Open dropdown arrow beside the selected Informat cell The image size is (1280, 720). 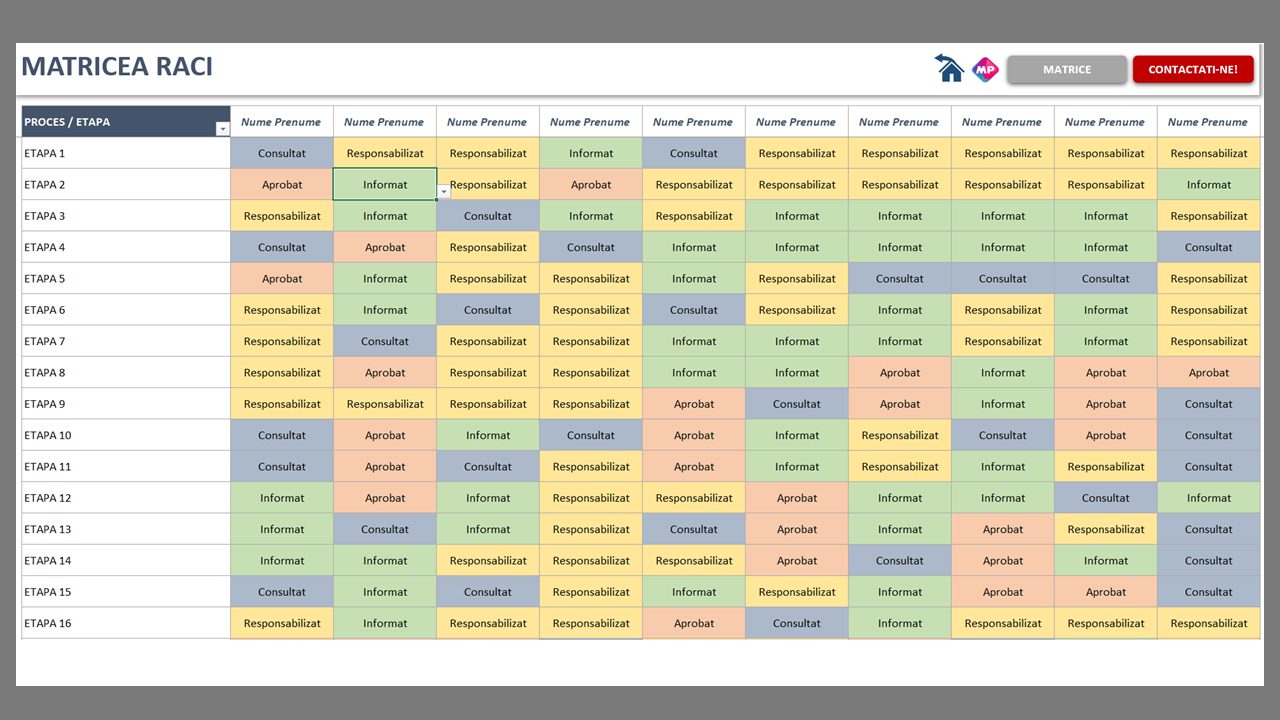coord(444,191)
